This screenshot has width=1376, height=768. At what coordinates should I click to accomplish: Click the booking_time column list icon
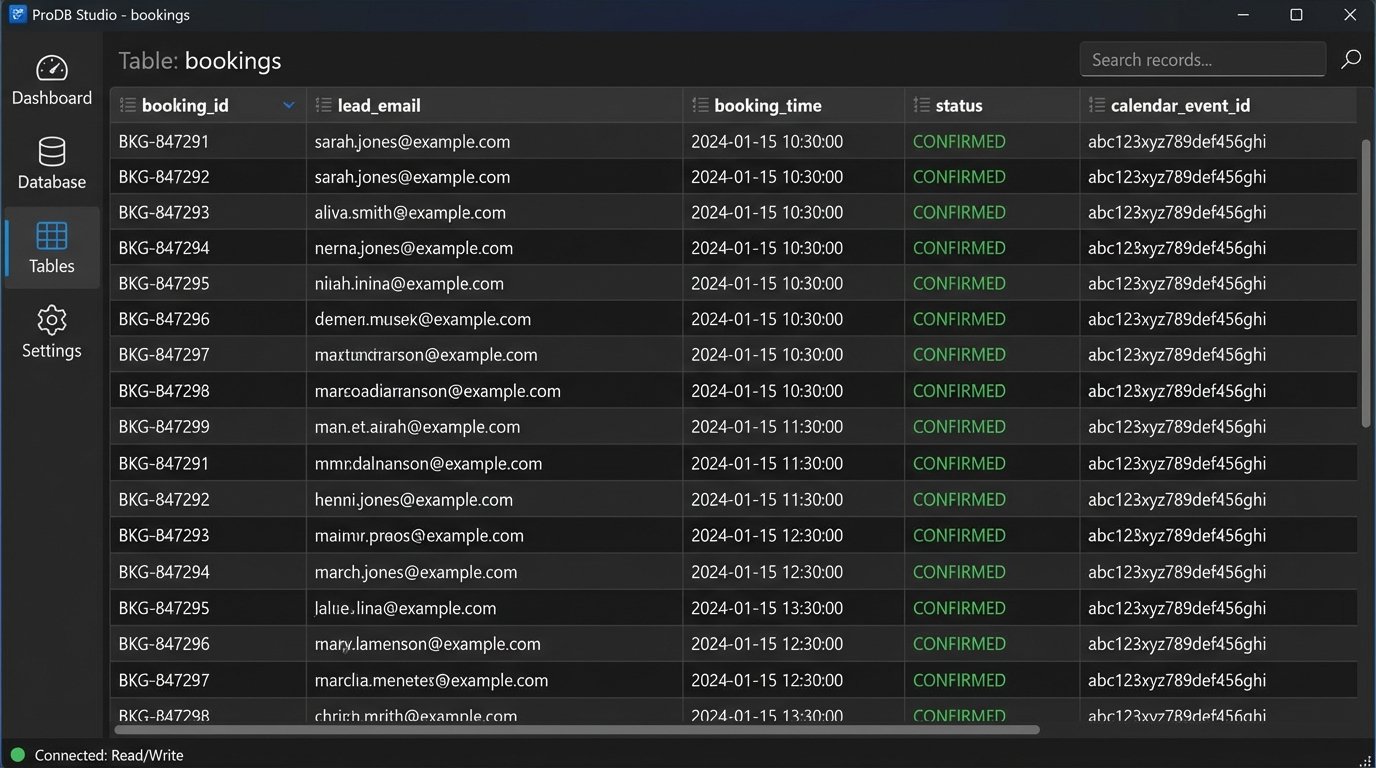click(x=700, y=105)
